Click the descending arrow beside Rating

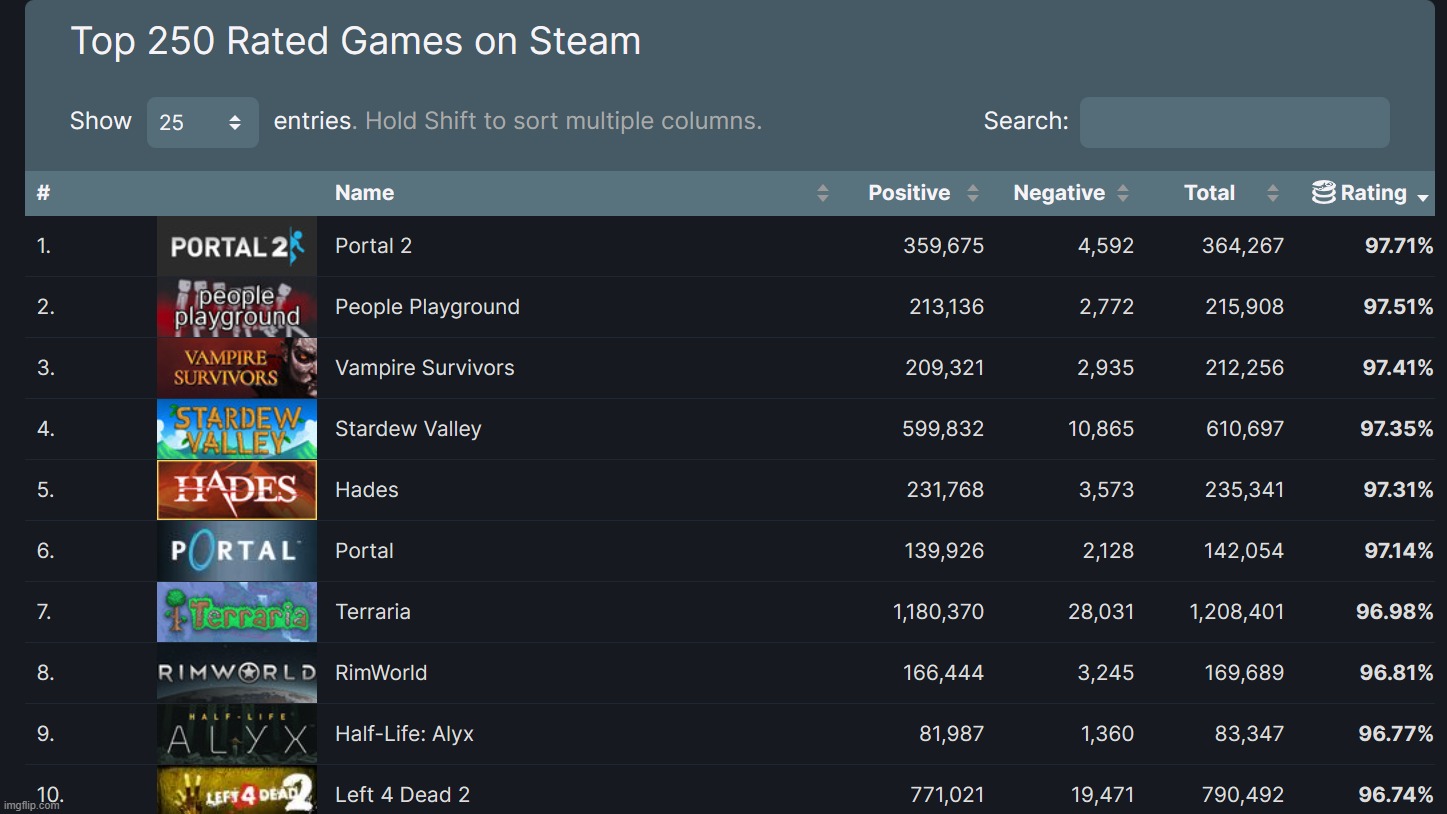(x=1423, y=197)
